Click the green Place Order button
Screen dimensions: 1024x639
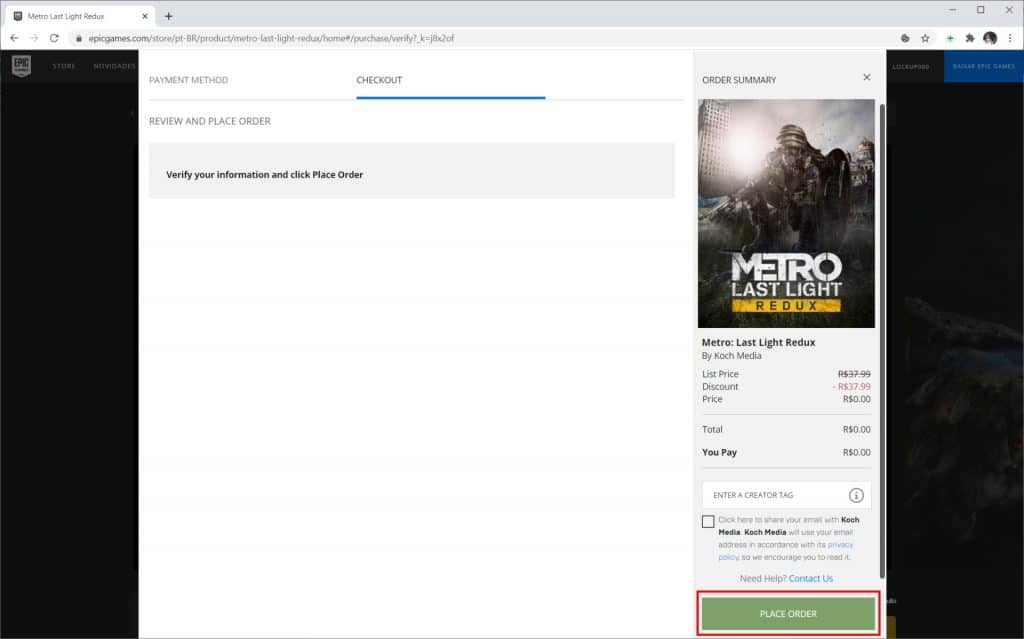[x=788, y=614]
